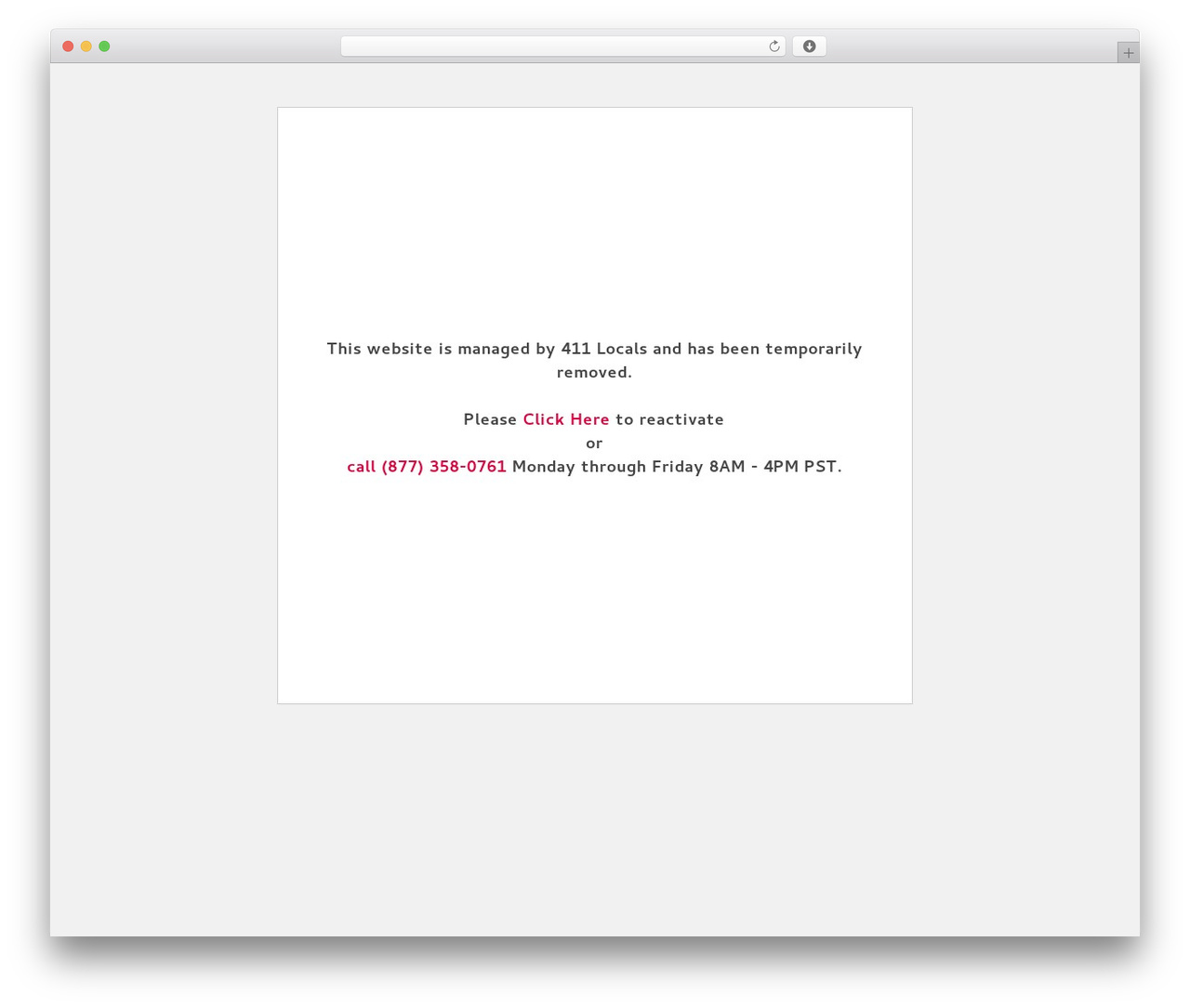This screenshot has height=1008, width=1190.
Task: Follow the Click Here reactivation link
Action: tap(566, 419)
